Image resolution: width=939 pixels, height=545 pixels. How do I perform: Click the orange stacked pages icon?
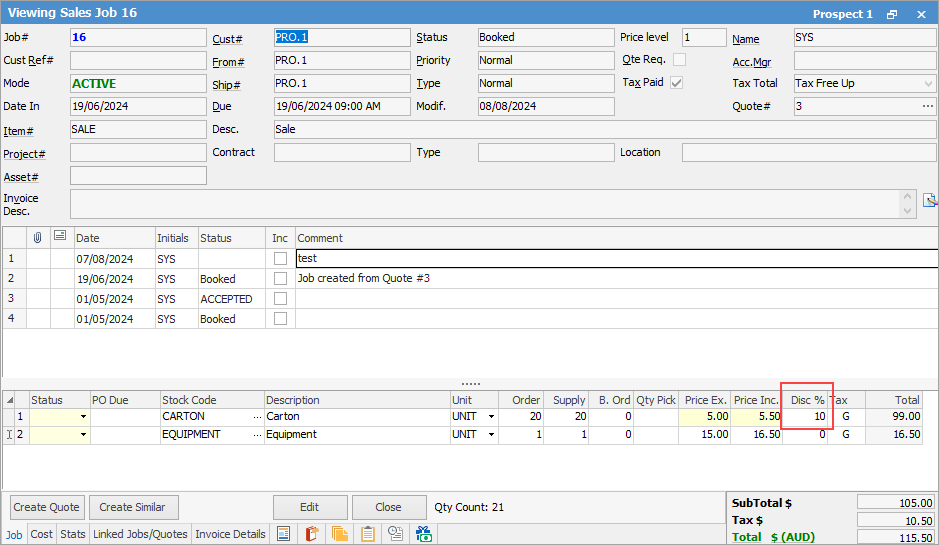coord(339,534)
